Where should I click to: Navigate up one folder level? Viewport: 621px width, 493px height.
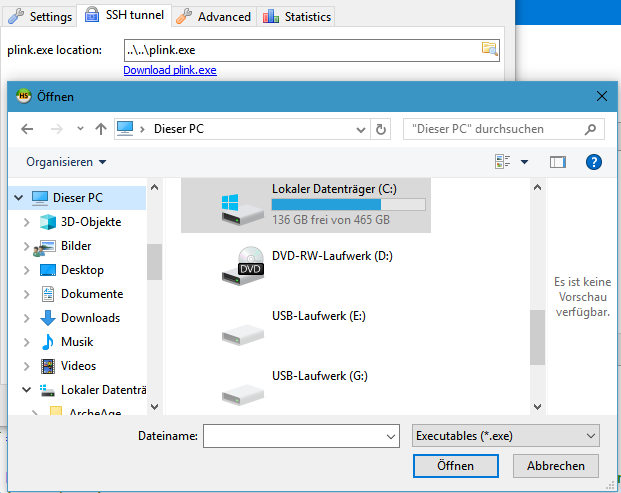(101, 129)
